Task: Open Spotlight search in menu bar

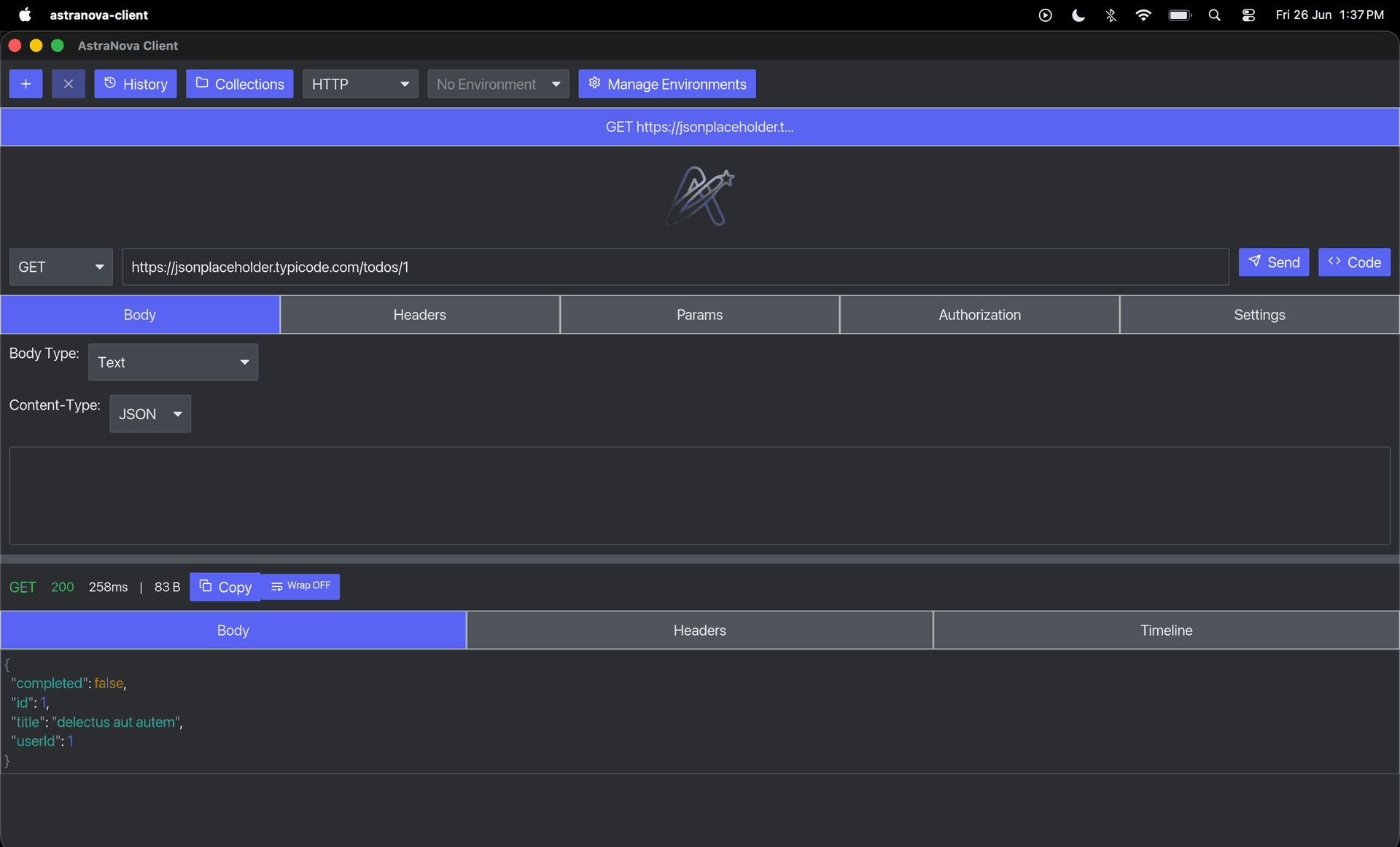Action: pos(1214,15)
